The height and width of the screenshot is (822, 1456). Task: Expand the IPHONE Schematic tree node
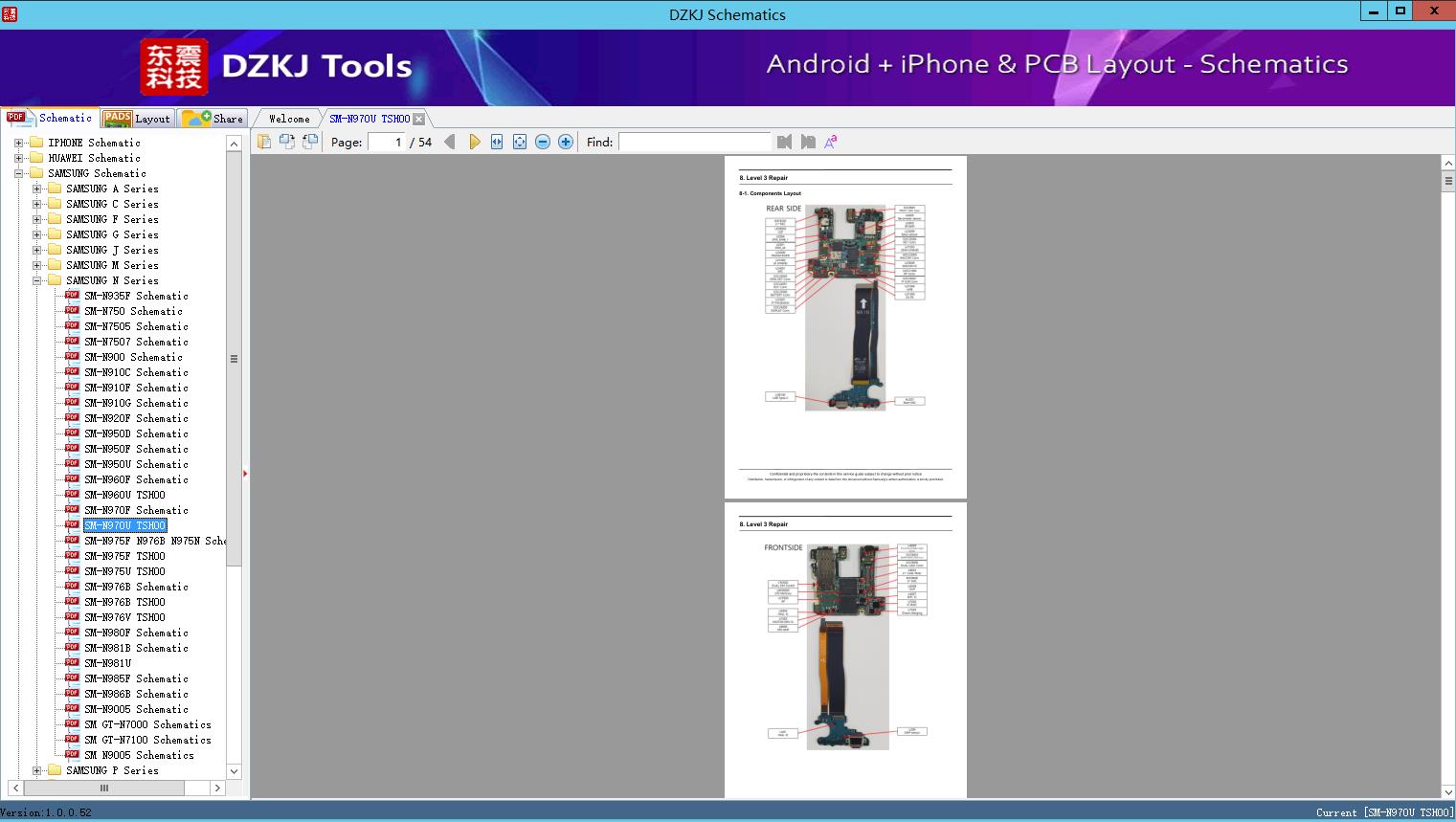(x=18, y=143)
